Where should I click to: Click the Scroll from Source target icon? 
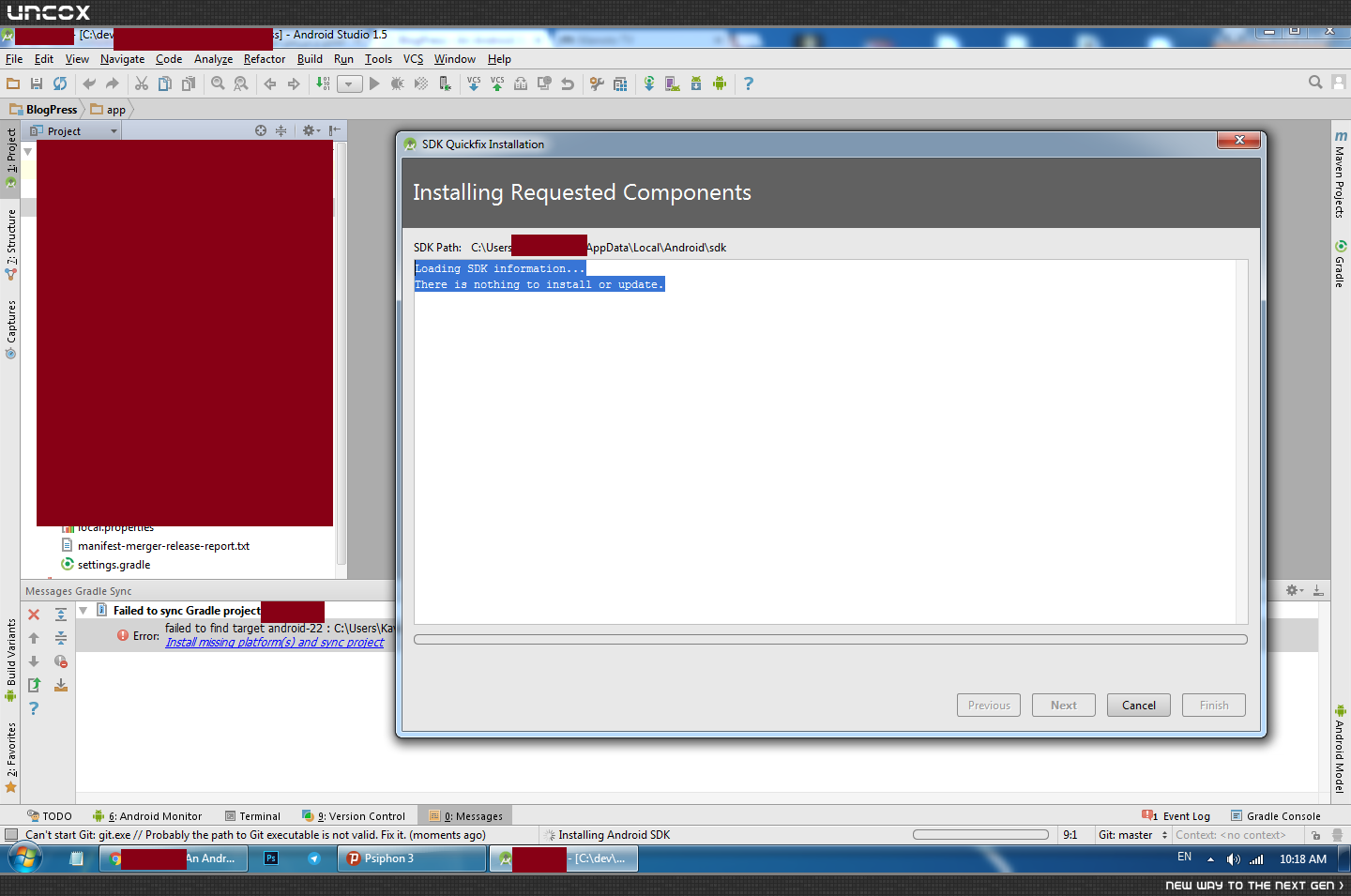coord(261,130)
